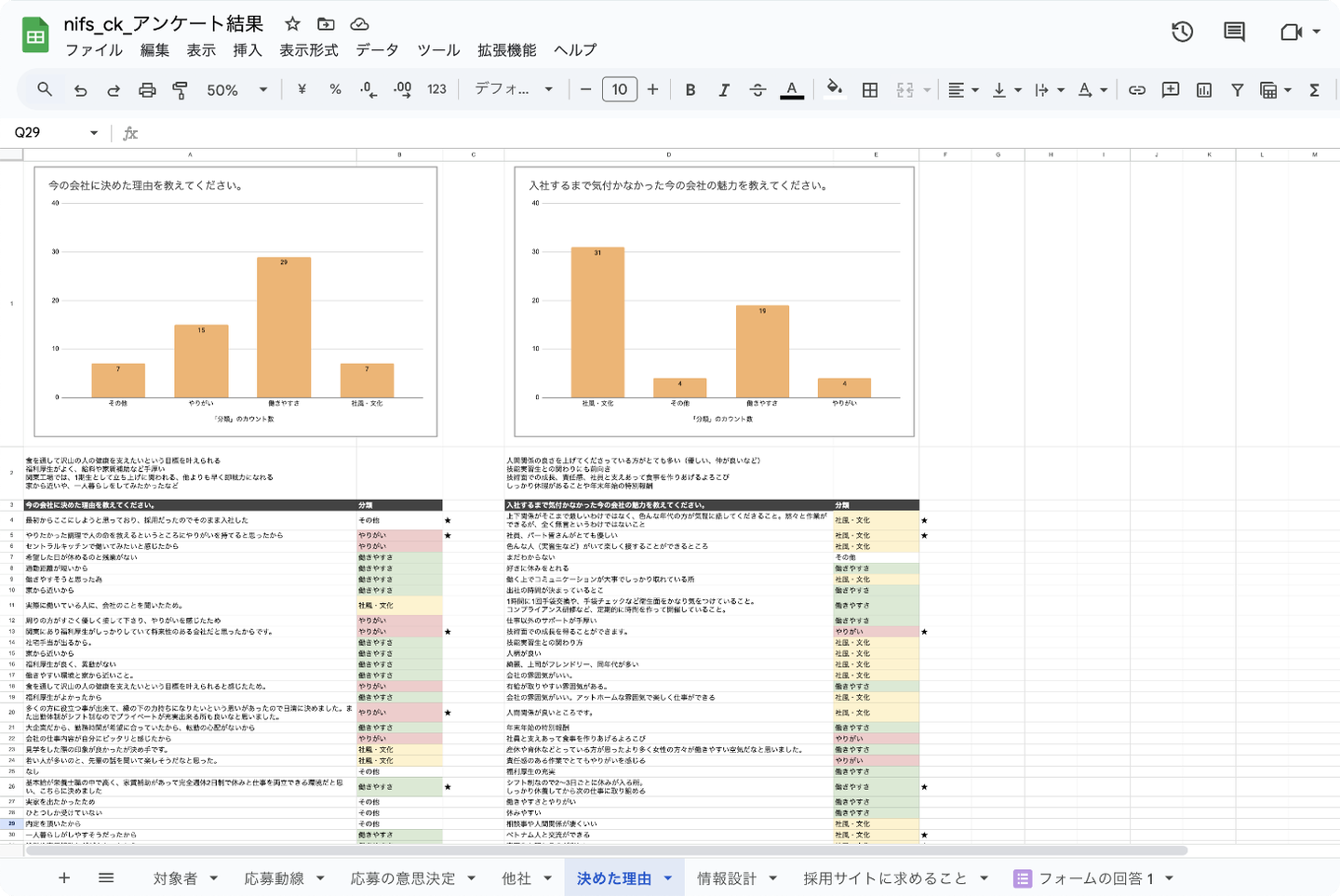The image size is (1340, 896).
Task: Click the font size input field
Action: [x=620, y=89]
